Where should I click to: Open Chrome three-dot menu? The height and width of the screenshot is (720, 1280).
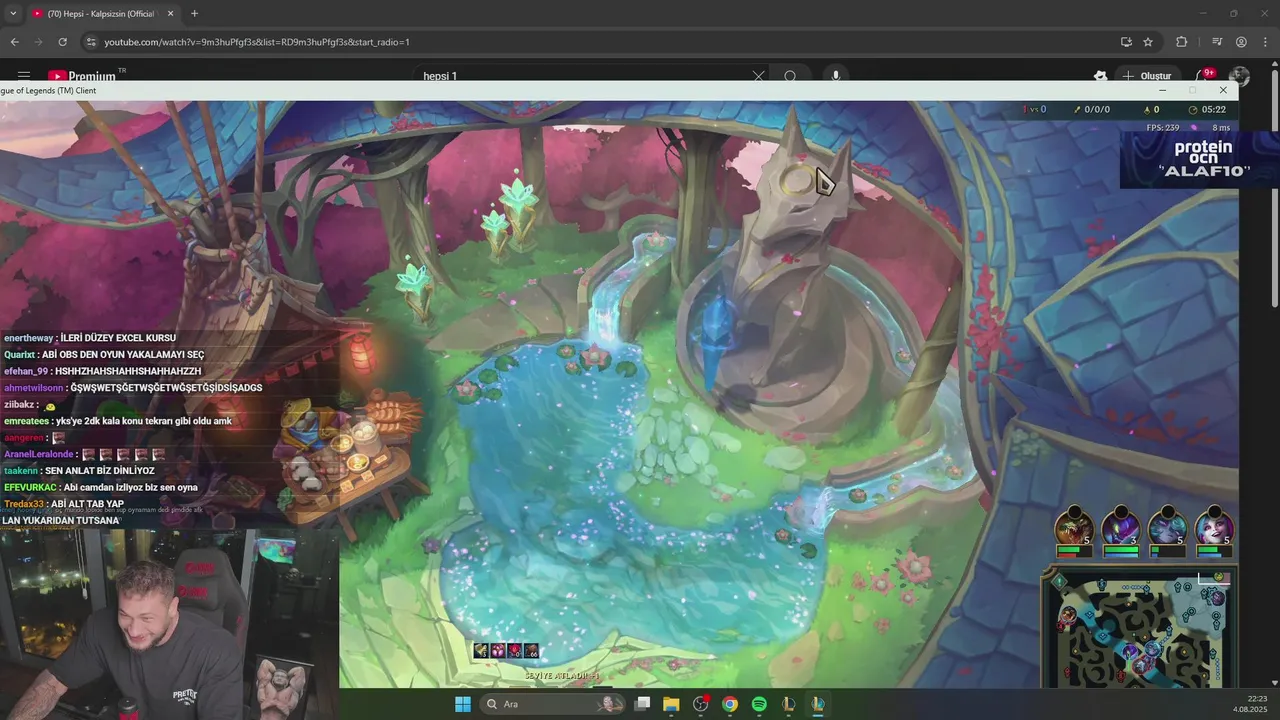[x=1264, y=42]
